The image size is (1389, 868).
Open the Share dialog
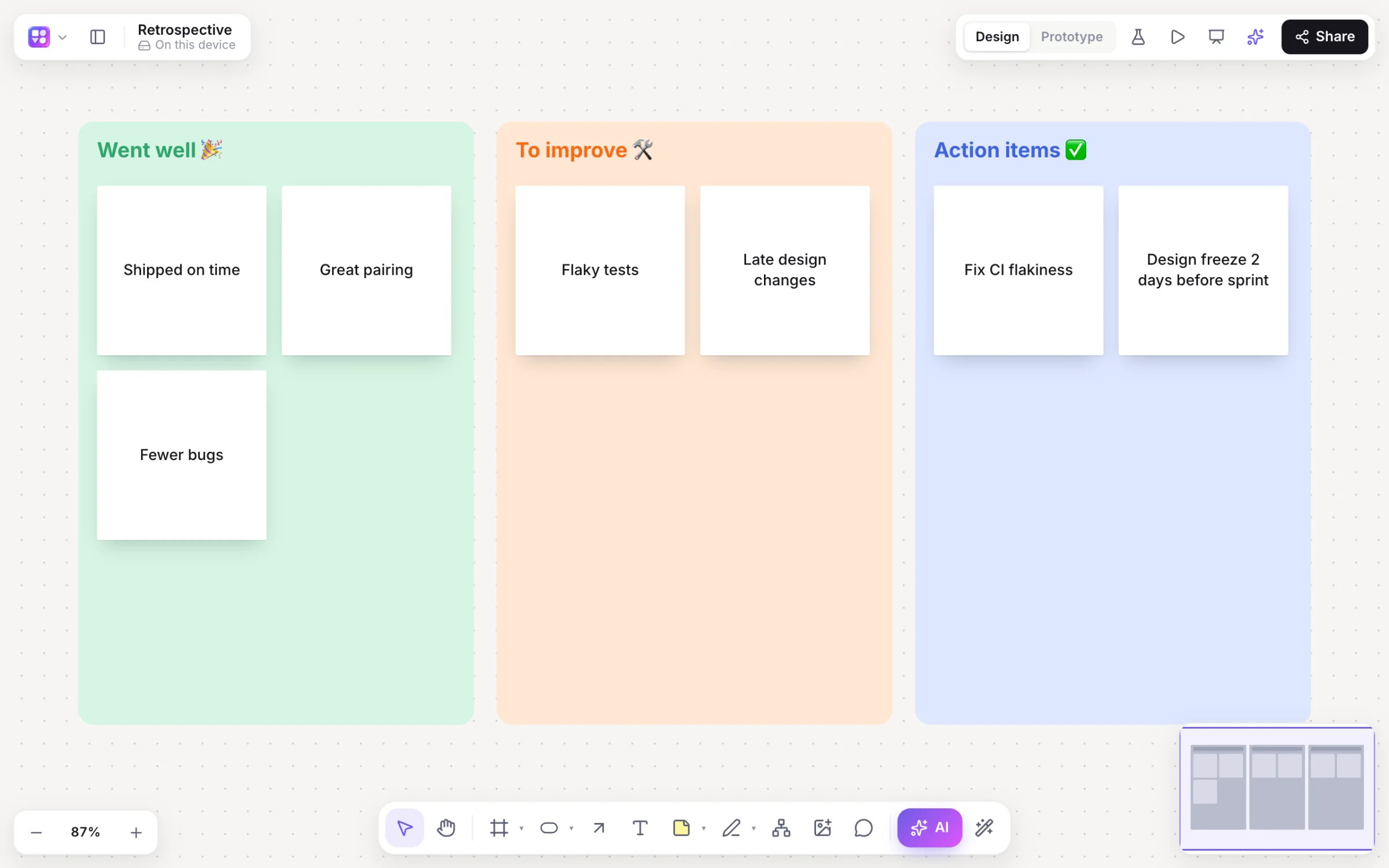(x=1324, y=37)
